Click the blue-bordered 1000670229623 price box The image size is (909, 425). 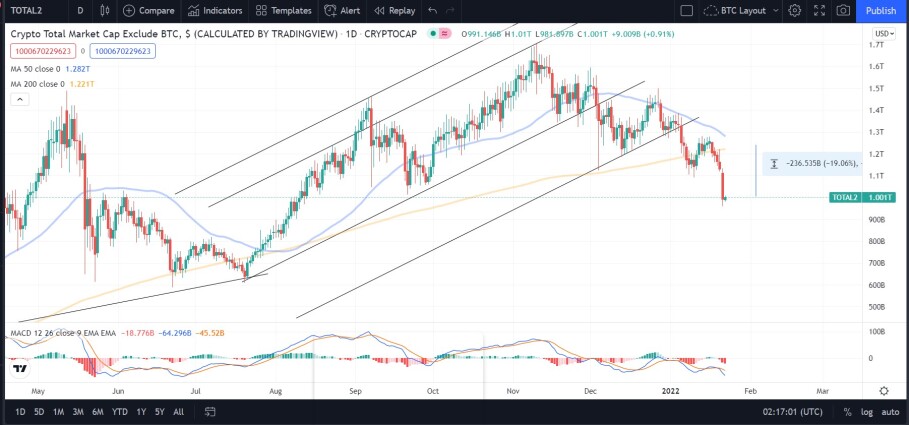click(x=122, y=52)
